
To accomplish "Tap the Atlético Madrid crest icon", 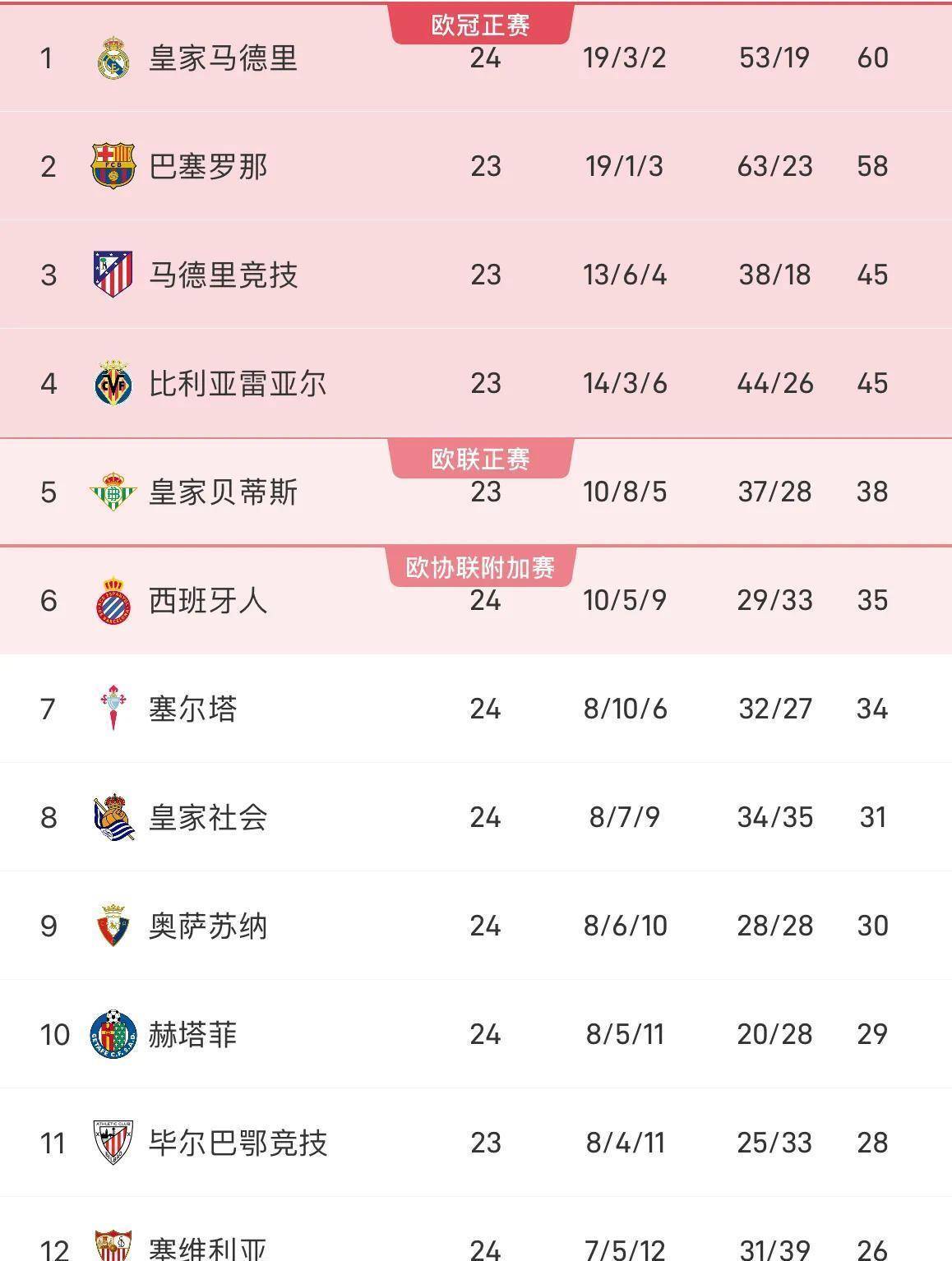I will [113, 275].
